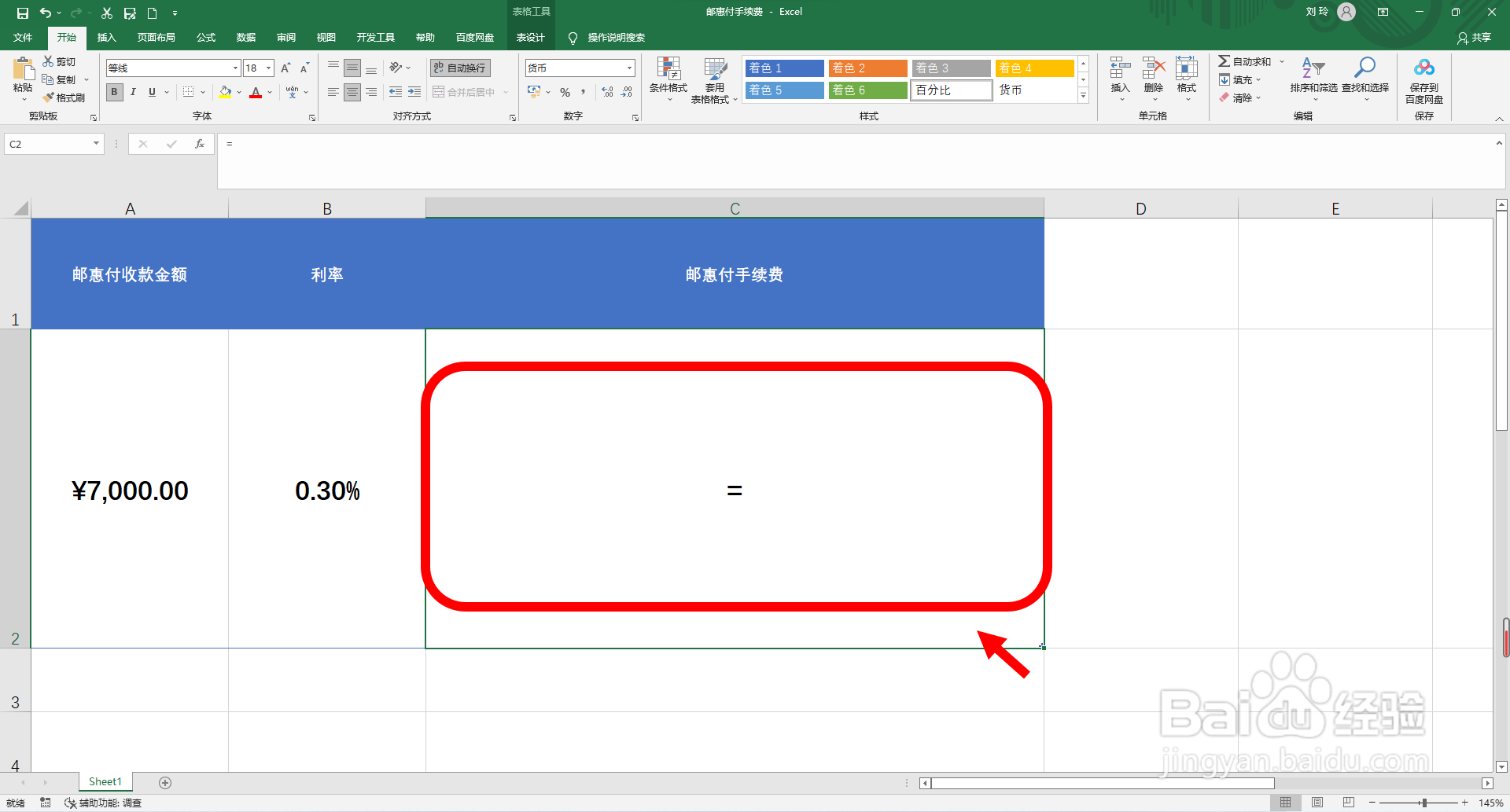Open the font name dropdown
The width and height of the screenshot is (1510, 812).
pyautogui.click(x=235, y=68)
